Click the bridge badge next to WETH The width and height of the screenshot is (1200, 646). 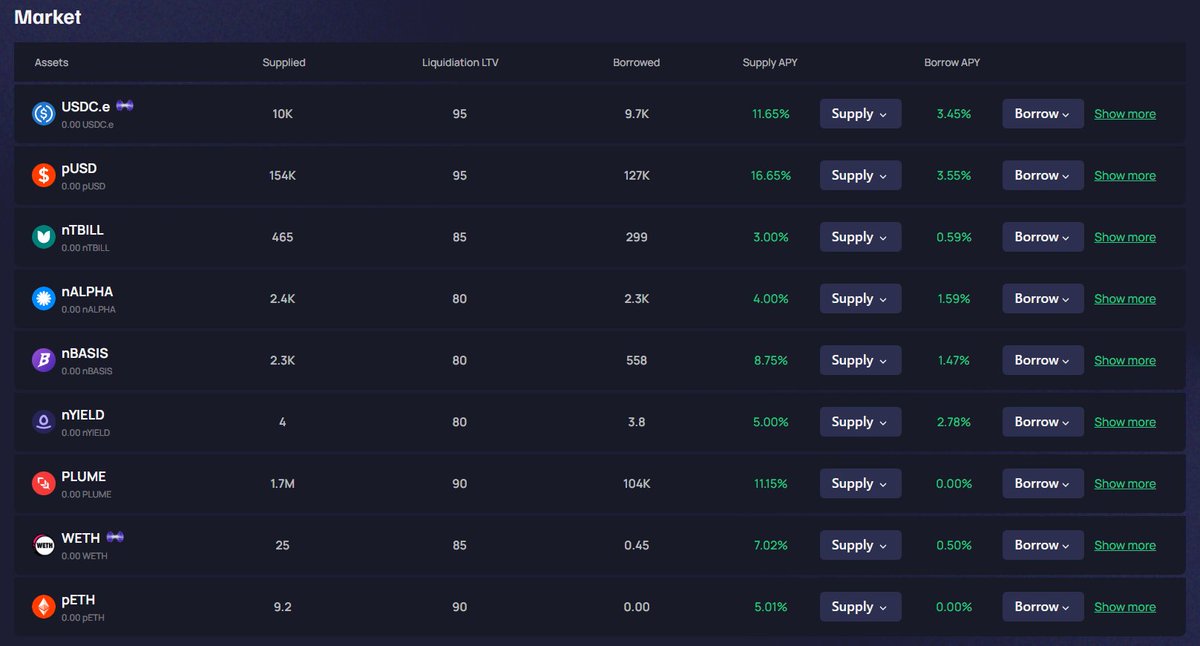point(115,538)
